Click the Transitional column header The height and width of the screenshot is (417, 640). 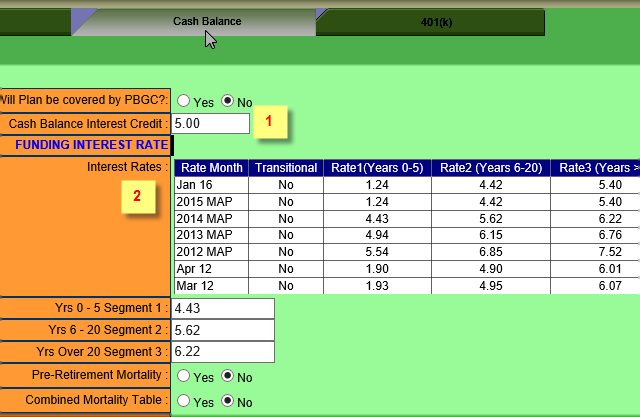[x=285, y=168]
